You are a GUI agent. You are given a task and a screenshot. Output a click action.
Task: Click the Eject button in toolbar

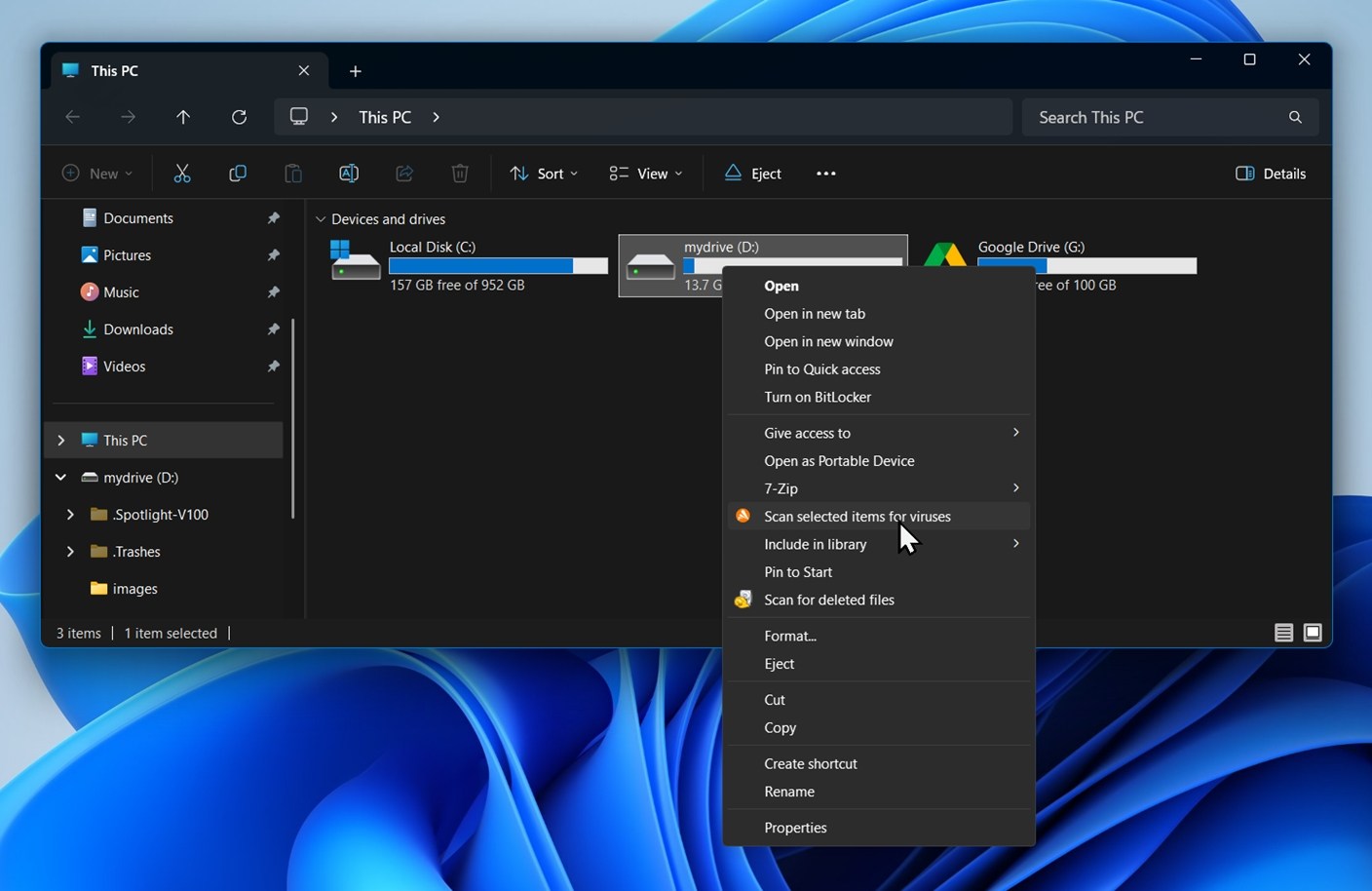(752, 174)
